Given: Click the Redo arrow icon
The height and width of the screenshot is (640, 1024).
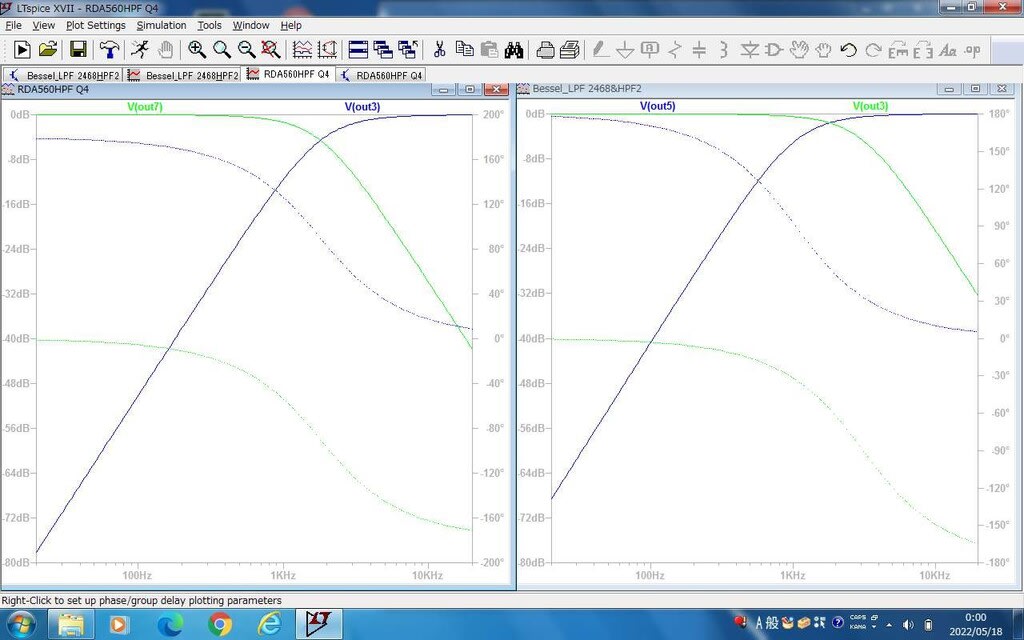Looking at the screenshot, I should [x=873, y=50].
